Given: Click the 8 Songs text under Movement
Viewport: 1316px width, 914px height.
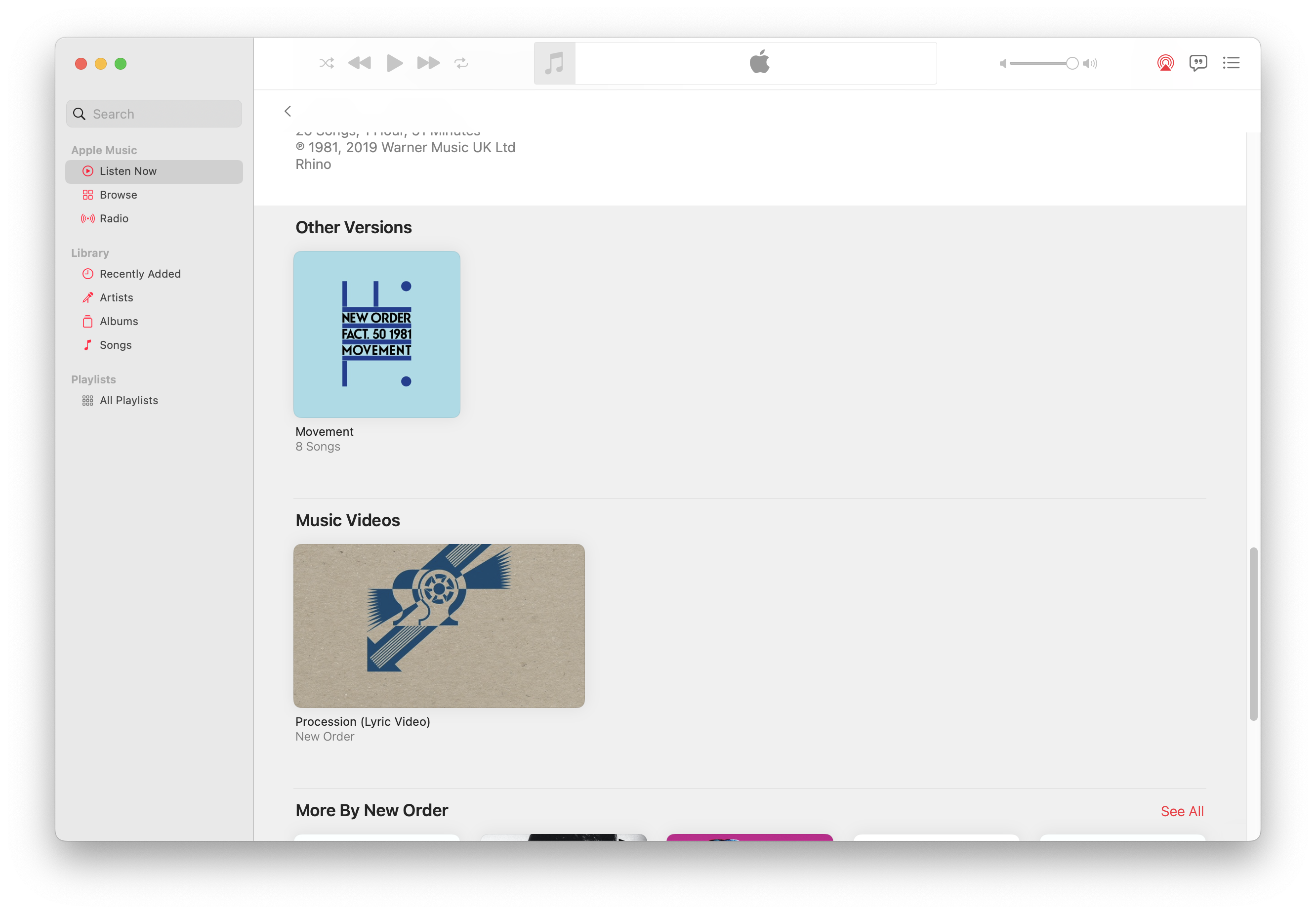Looking at the screenshot, I should [318, 447].
